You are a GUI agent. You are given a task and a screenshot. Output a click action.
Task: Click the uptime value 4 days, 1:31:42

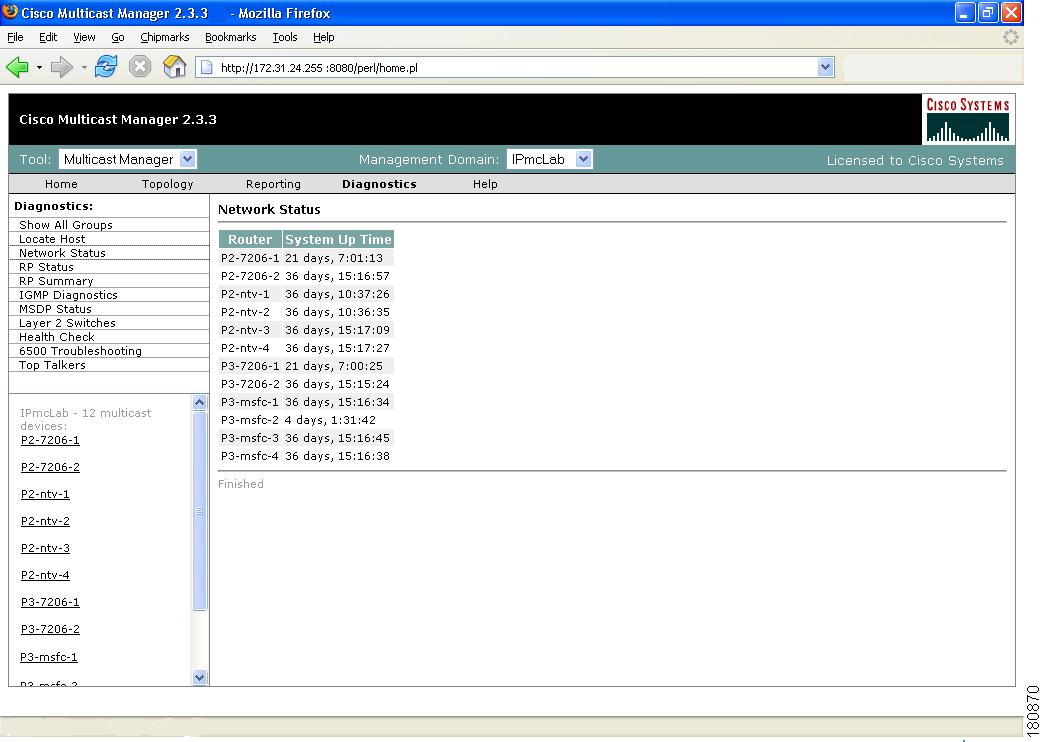pyautogui.click(x=331, y=420)
